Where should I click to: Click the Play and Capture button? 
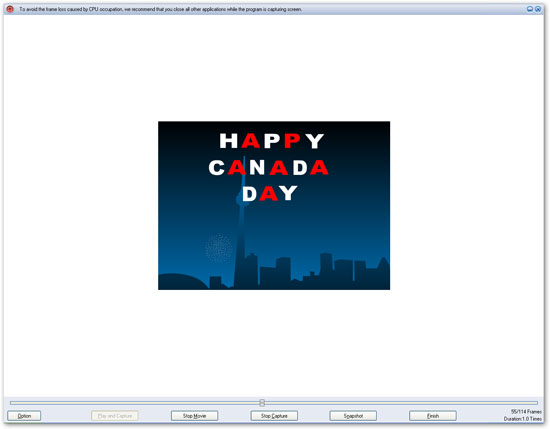(x=115, y=416)
